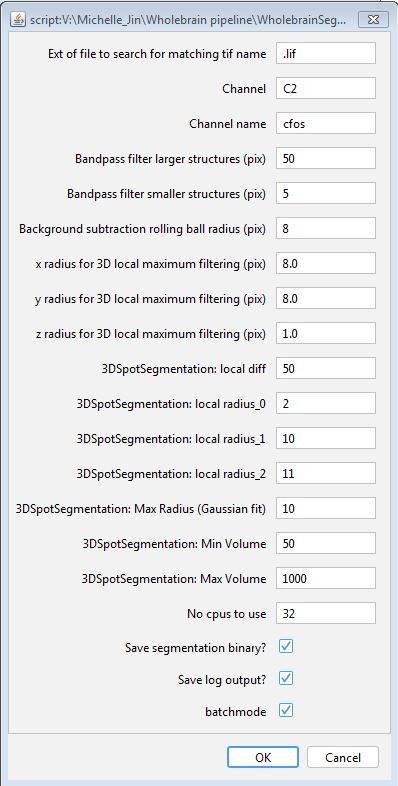Click '3DSpotSegmentation: local diff' label
Image resolution: width=398 pixels, height=786 pixels.
tap(183, 369)
